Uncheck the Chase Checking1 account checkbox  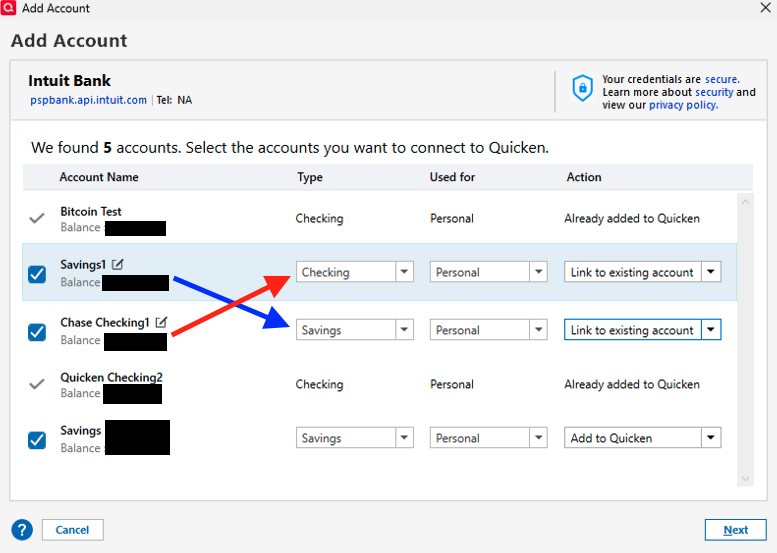37,332
